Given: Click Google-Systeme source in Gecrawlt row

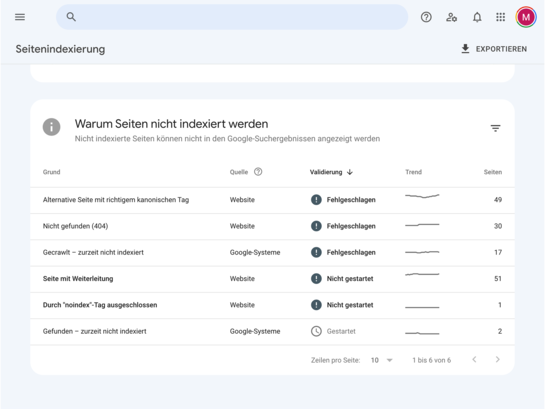Looking at the screenshot, I should 255,252.
